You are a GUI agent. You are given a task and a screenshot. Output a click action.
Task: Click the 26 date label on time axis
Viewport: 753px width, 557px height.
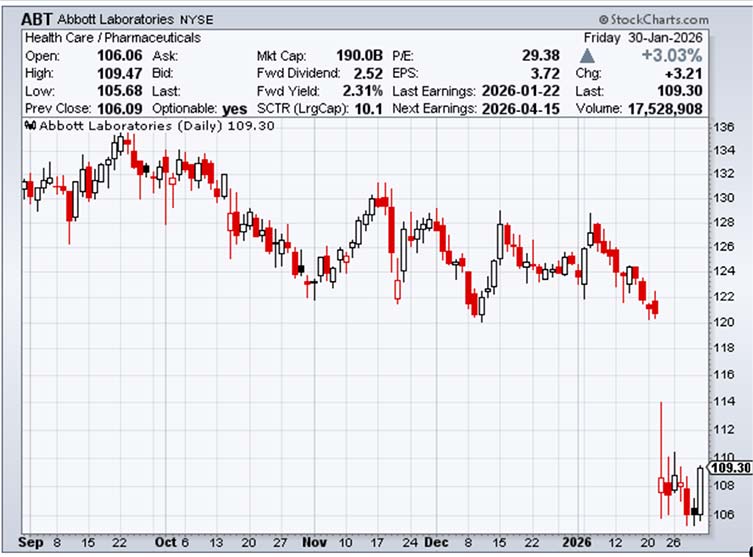point(673,543)
